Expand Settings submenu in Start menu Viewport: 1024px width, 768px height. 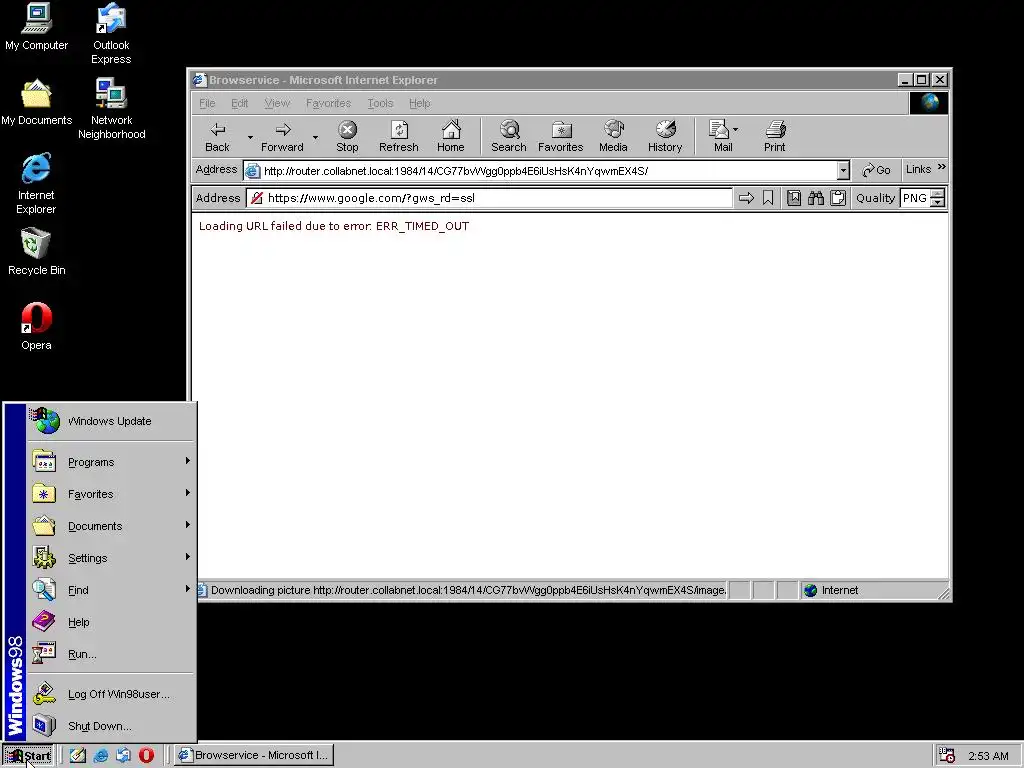(x=111, y=558)
